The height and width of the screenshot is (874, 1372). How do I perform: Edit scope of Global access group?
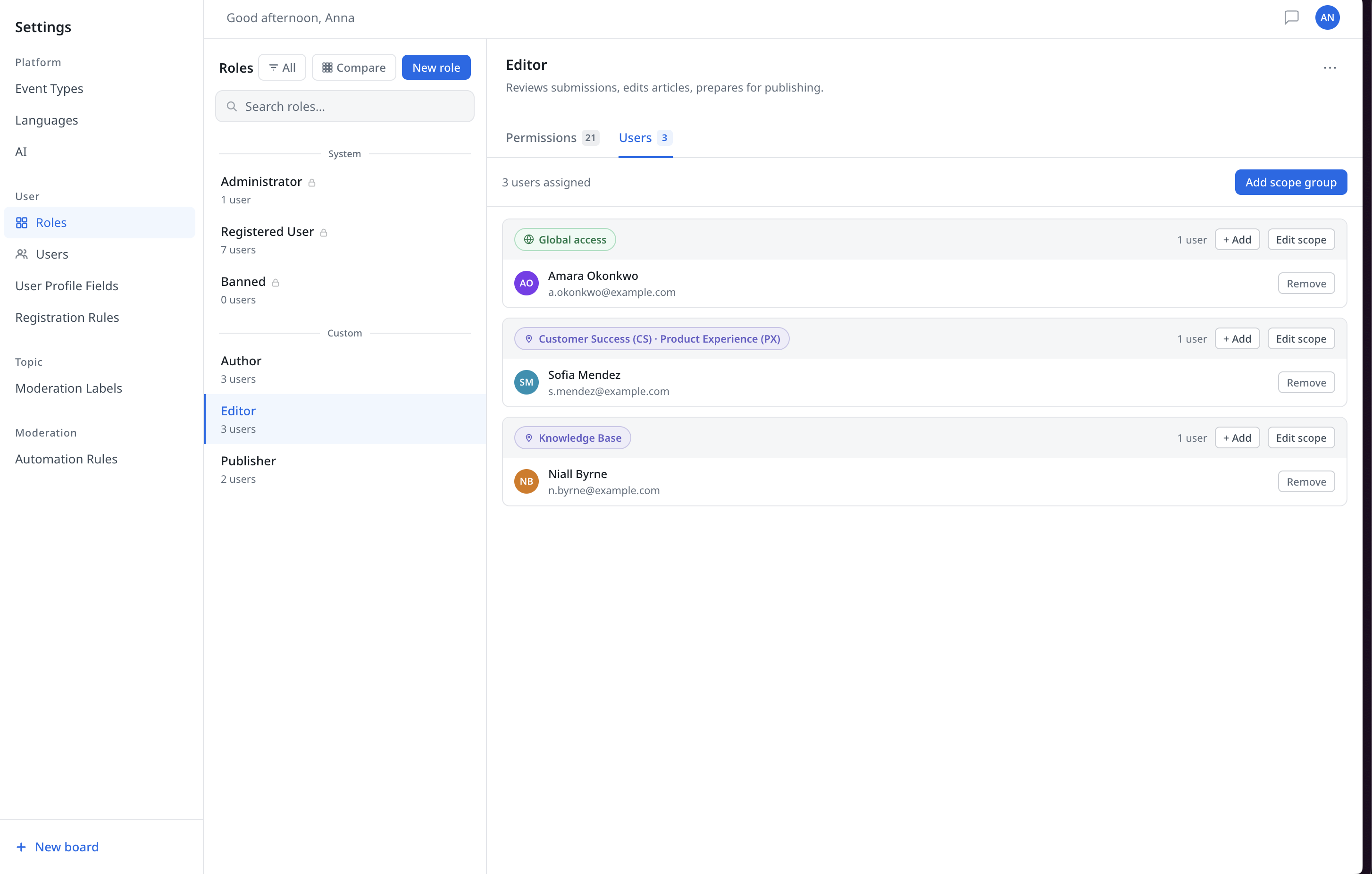[x=1301, y=240]
